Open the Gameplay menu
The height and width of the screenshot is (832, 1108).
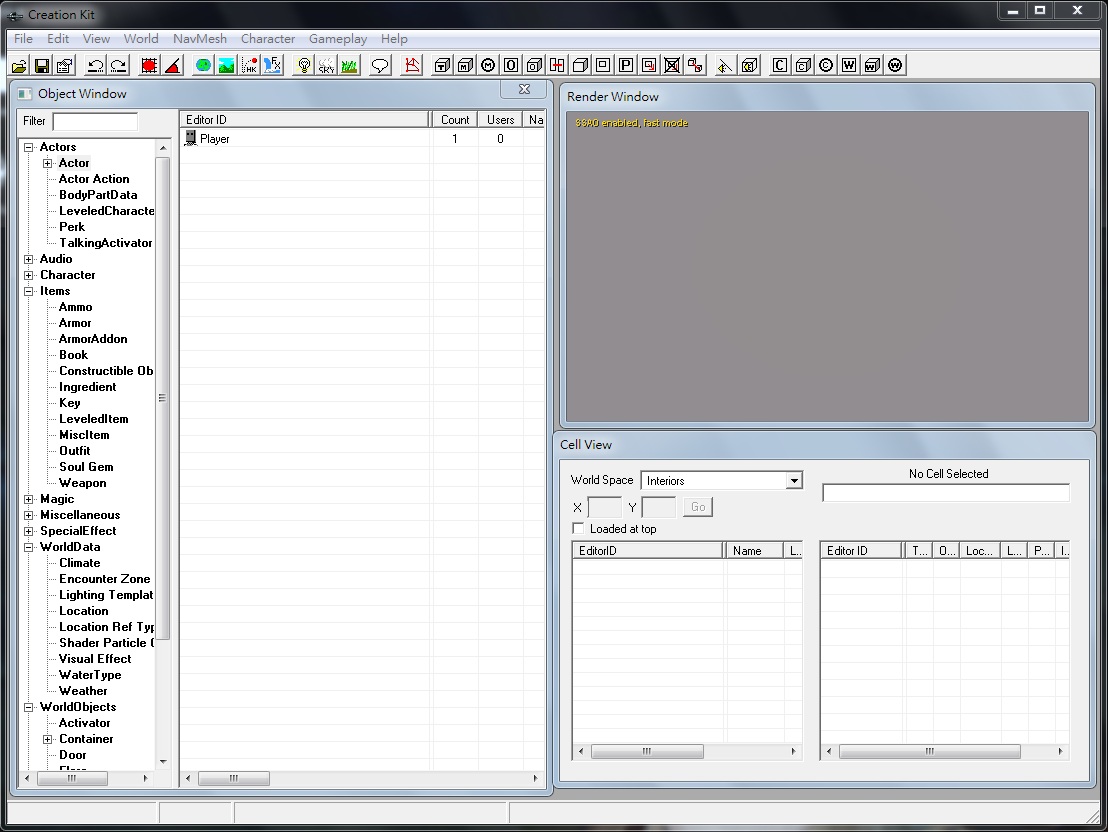pyautogui.click(x=338, y=39)
